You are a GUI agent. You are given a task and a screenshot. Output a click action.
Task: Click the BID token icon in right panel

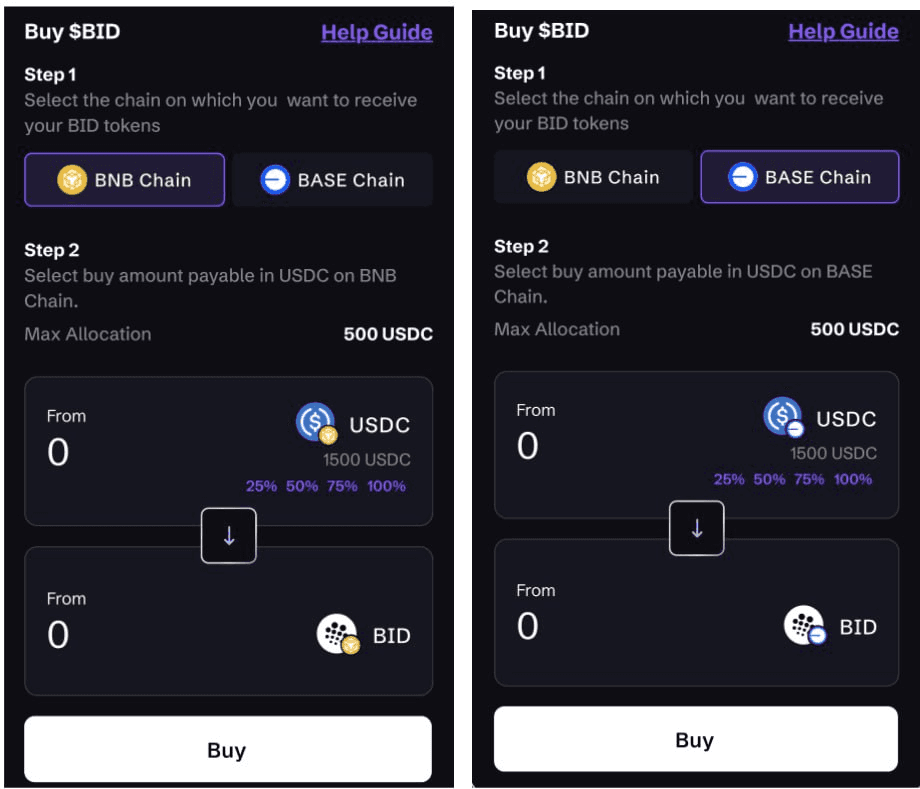[804, 626]
